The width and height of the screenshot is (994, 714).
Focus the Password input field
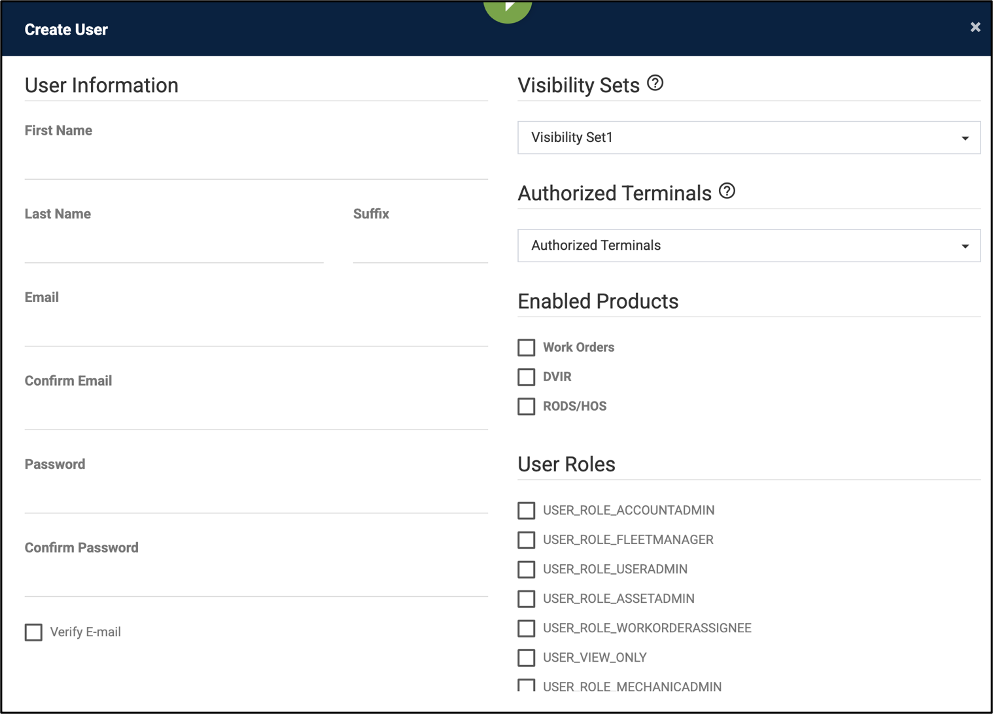[x=256, y=497]
